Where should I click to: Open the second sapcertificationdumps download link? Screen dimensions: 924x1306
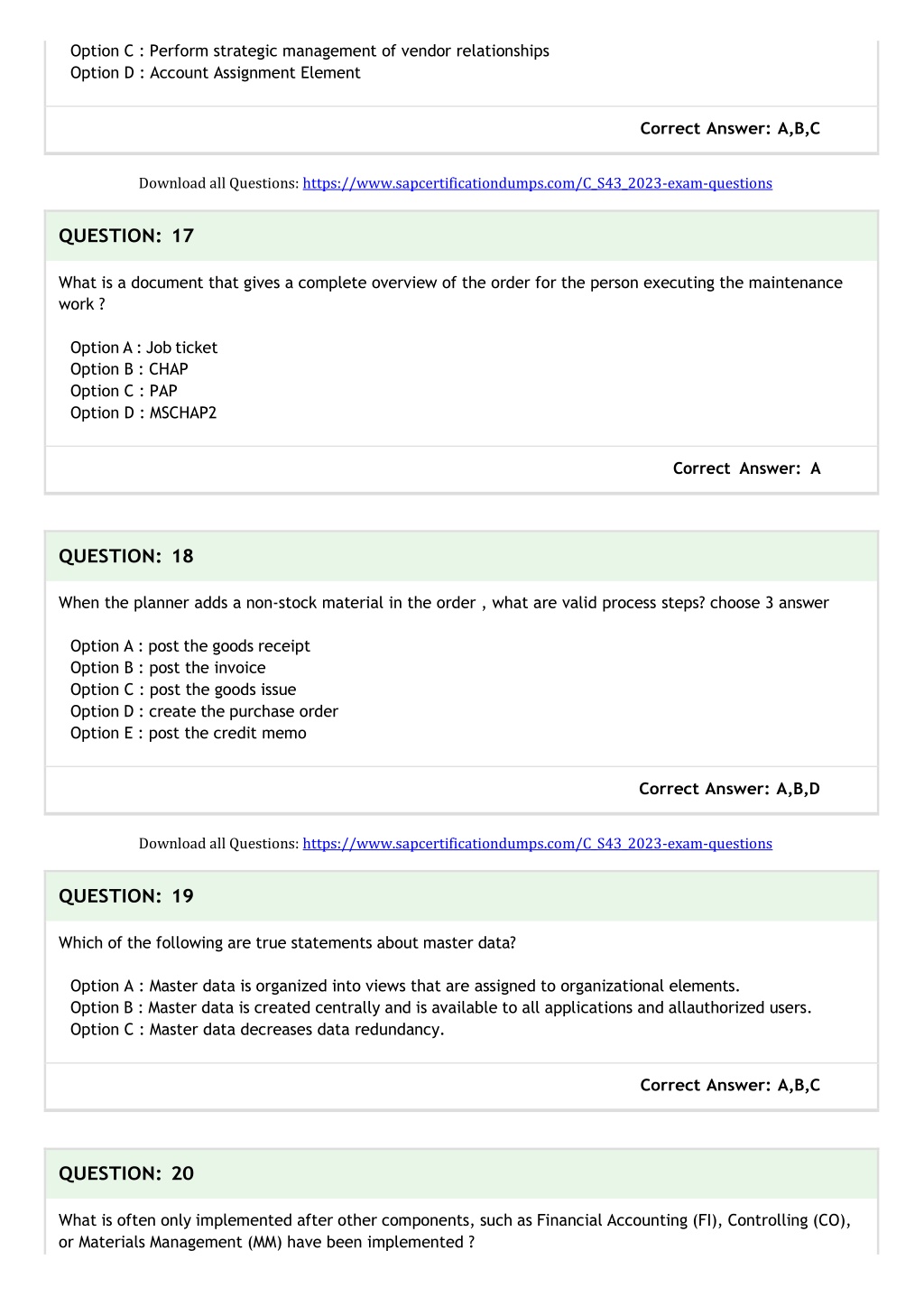tap(537, 843)
